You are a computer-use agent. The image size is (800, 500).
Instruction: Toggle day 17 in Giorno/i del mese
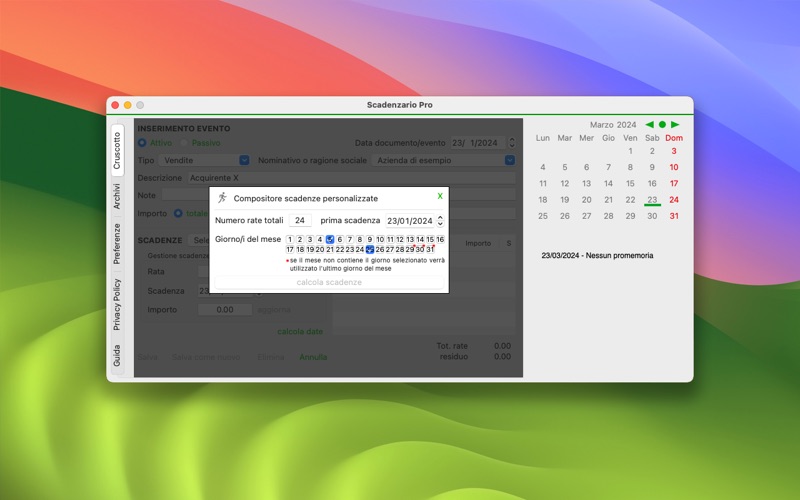(290, 249)
